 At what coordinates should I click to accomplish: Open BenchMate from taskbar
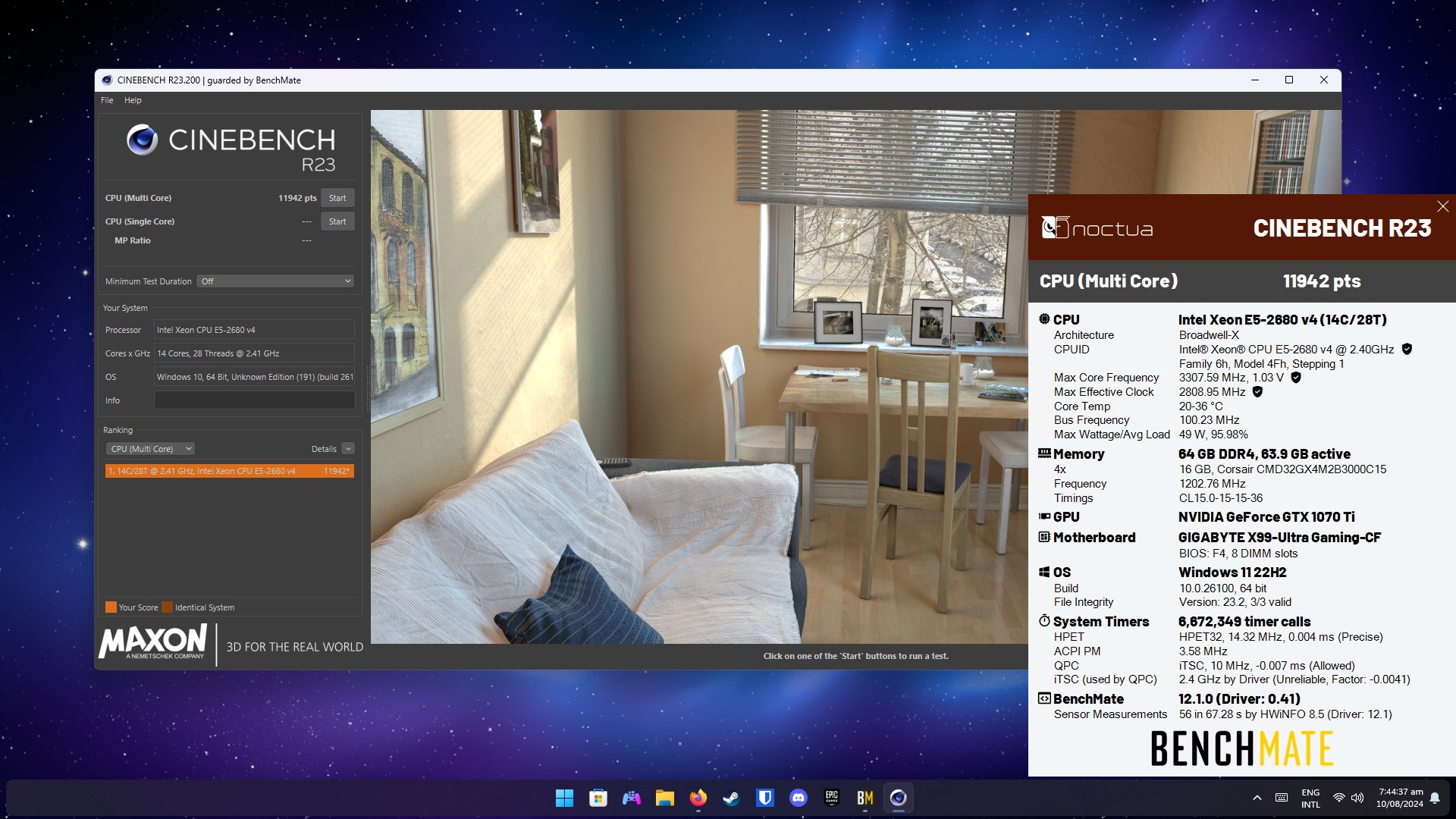point(865,798)
